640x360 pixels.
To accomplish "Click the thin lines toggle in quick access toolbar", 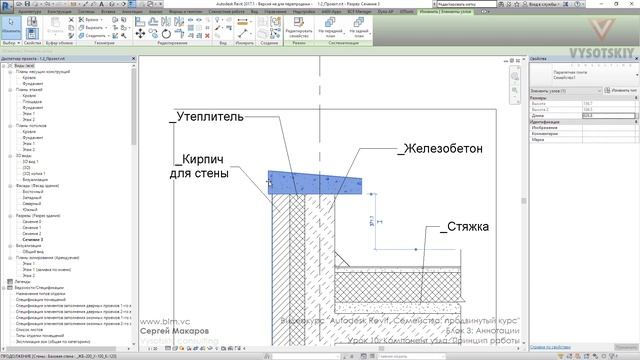I will (x=132, y=4).
